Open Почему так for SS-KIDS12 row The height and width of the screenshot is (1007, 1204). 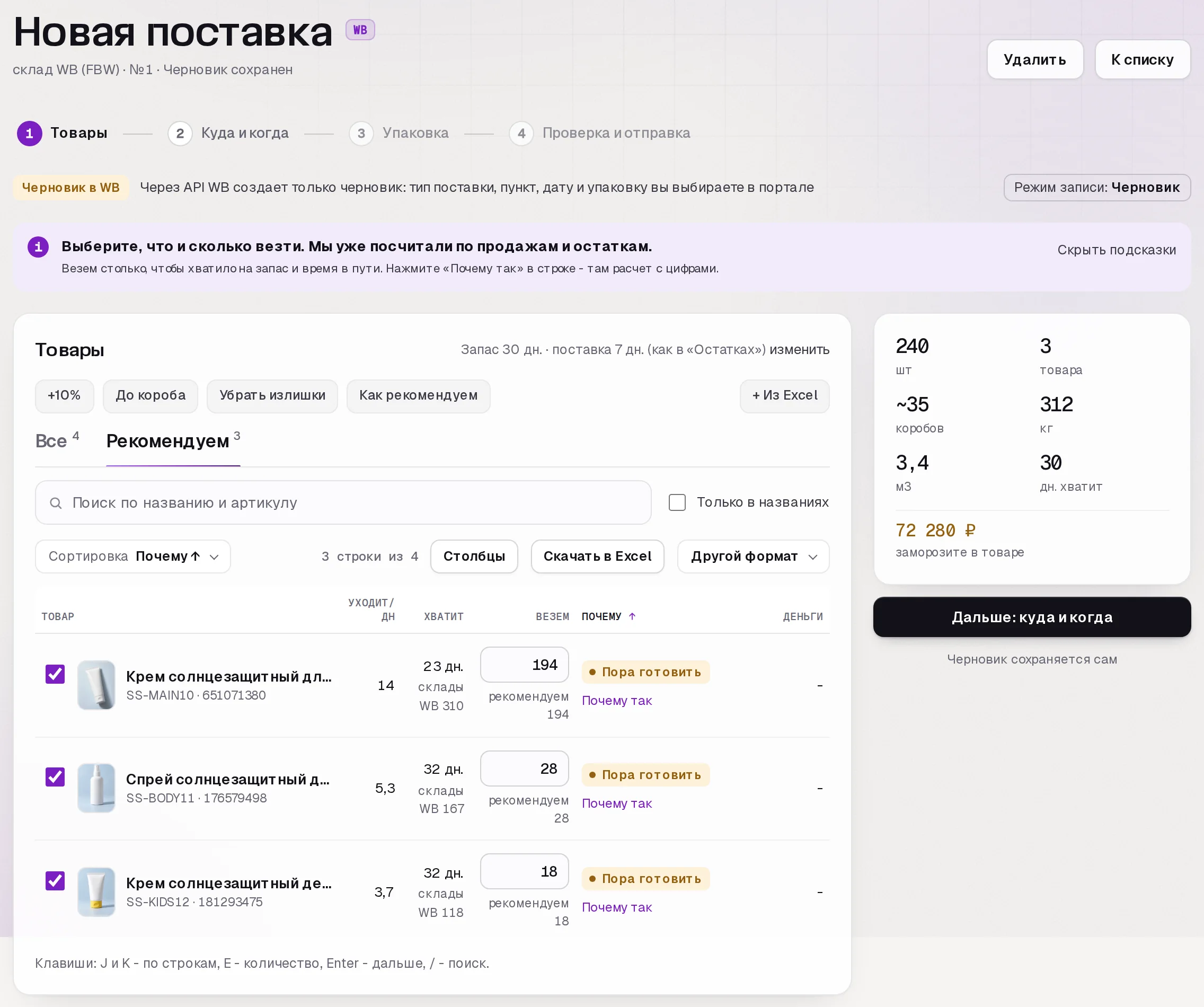tap(617, 907)
